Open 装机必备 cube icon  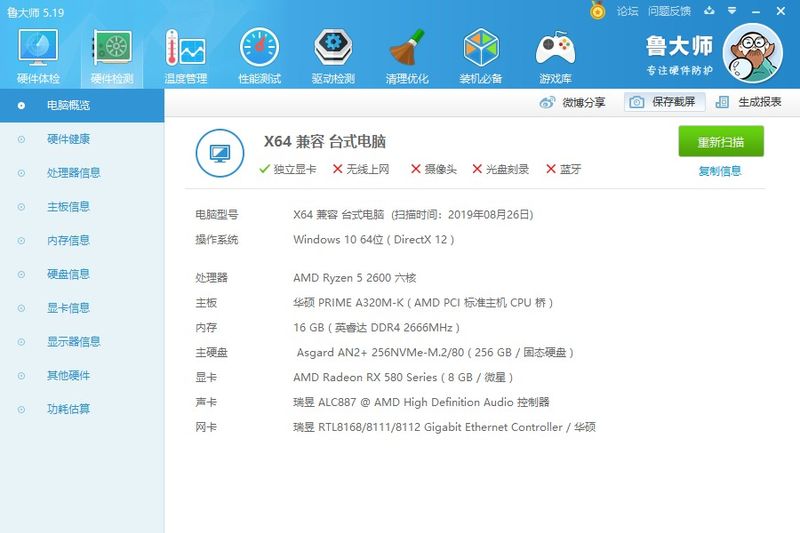[481, 47]
